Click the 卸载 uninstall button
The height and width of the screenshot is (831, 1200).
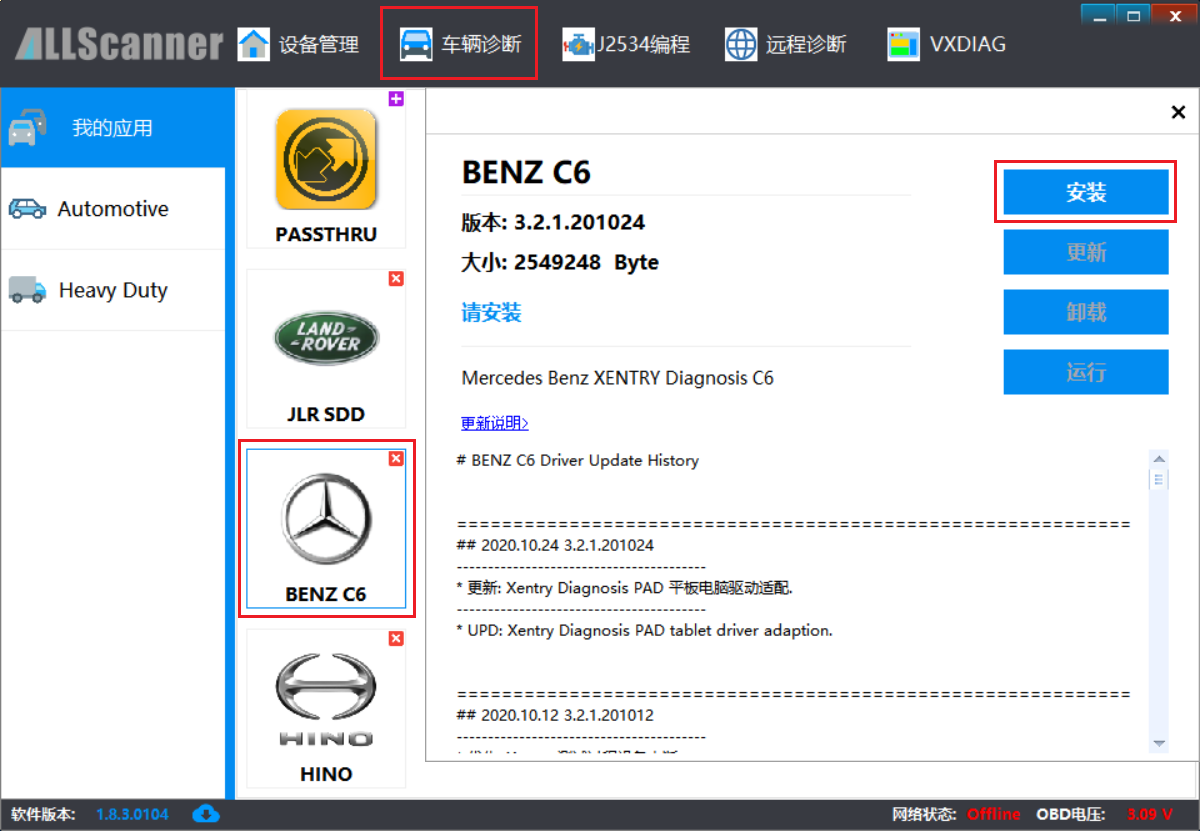(1086, 312)
